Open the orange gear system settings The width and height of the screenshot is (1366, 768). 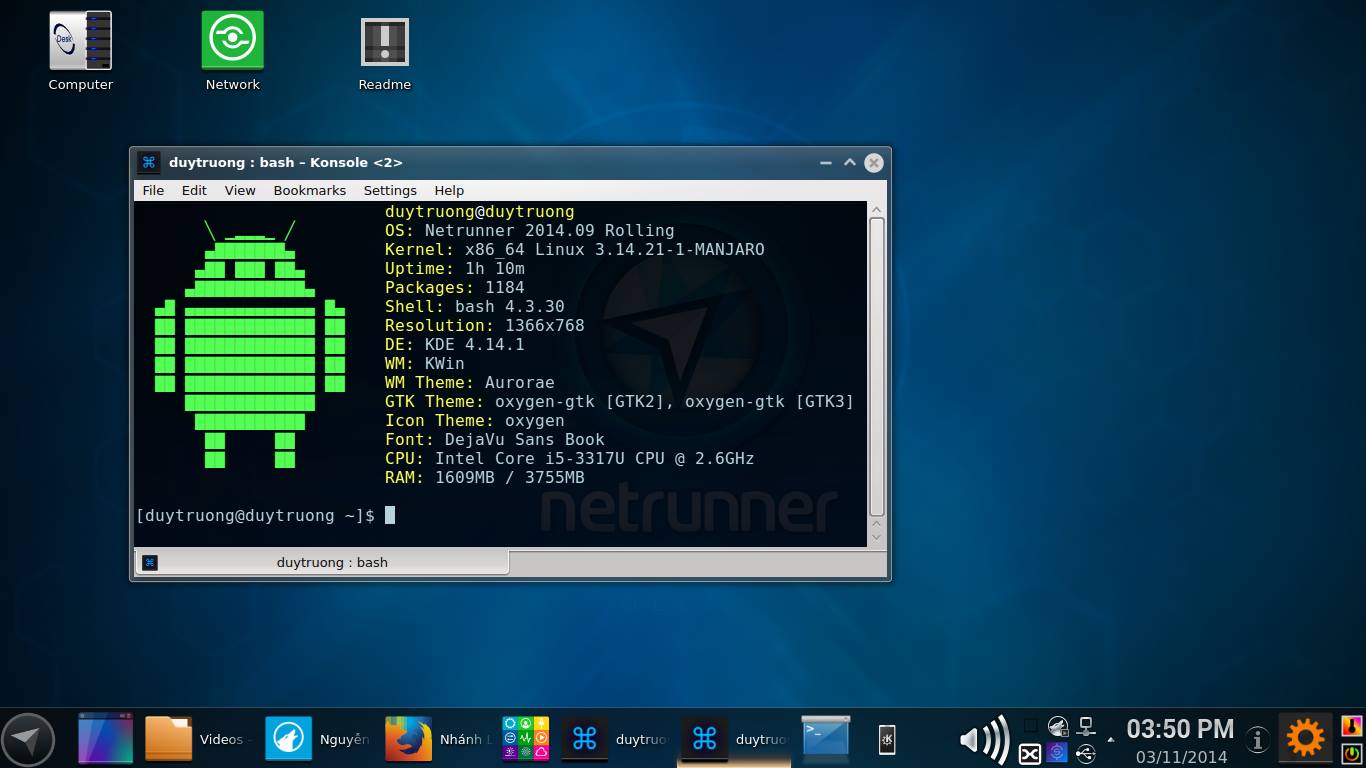[x=1305, y=739]
